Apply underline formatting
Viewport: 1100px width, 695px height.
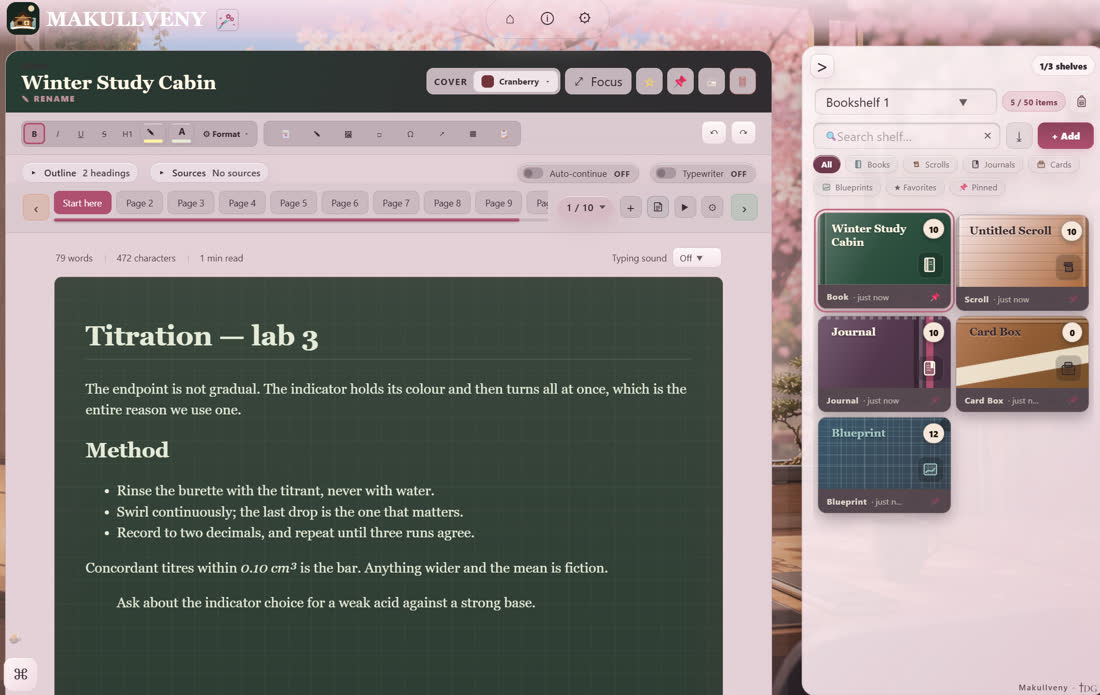pos(81,134)
